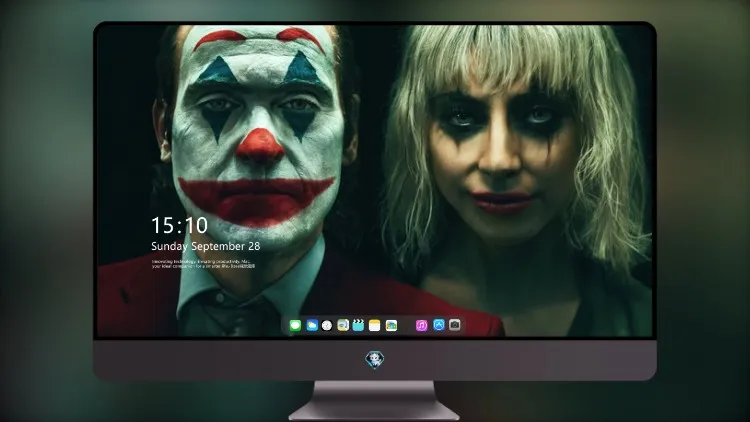Click the Sunday September 28 date text
The image size is (750, 422).
206,246
